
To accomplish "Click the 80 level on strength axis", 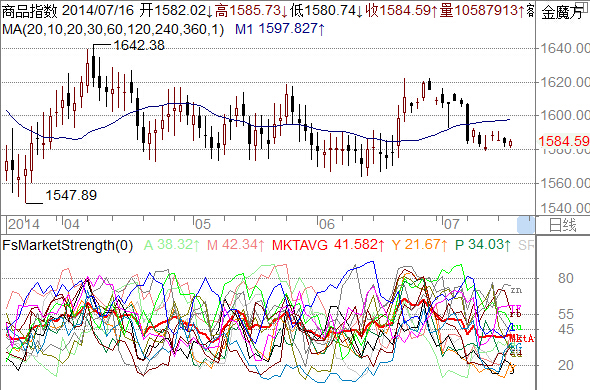I will point(566,279).
